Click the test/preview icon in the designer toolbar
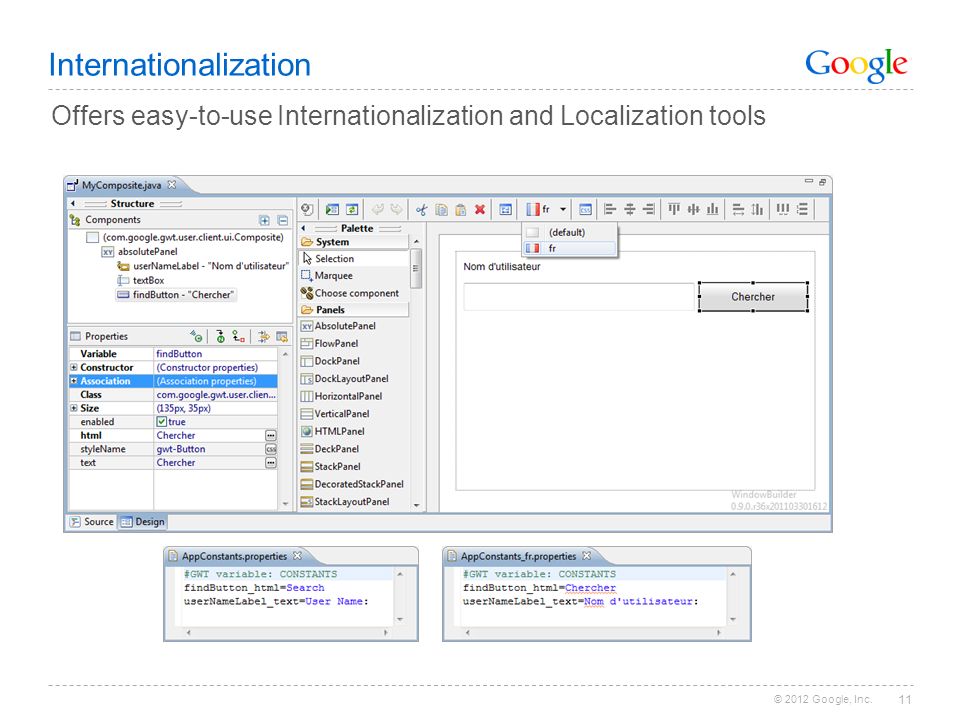Screen dimensions: 960x720 (332, 209)
